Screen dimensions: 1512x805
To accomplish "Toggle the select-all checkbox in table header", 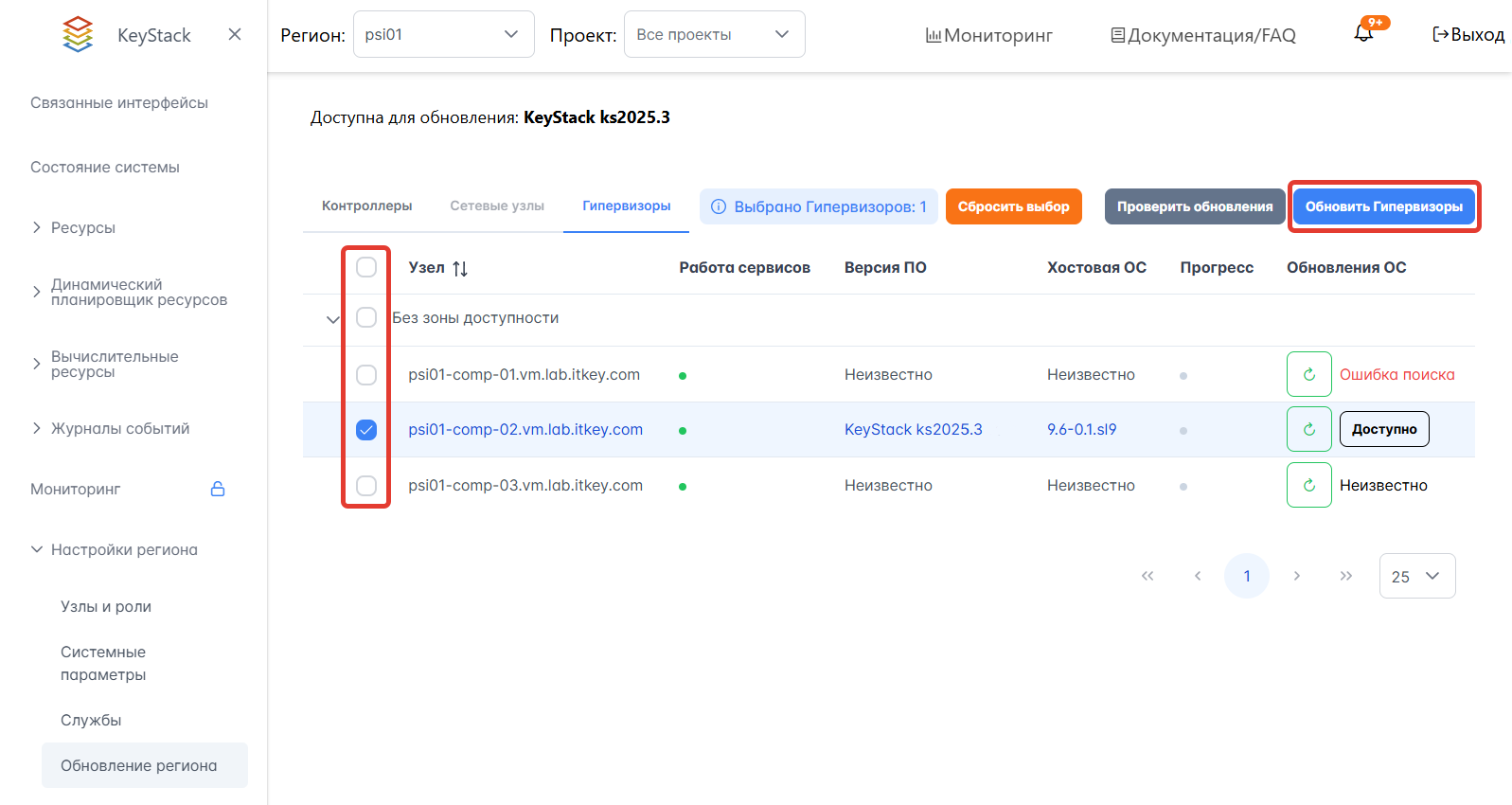I will 366,267.
